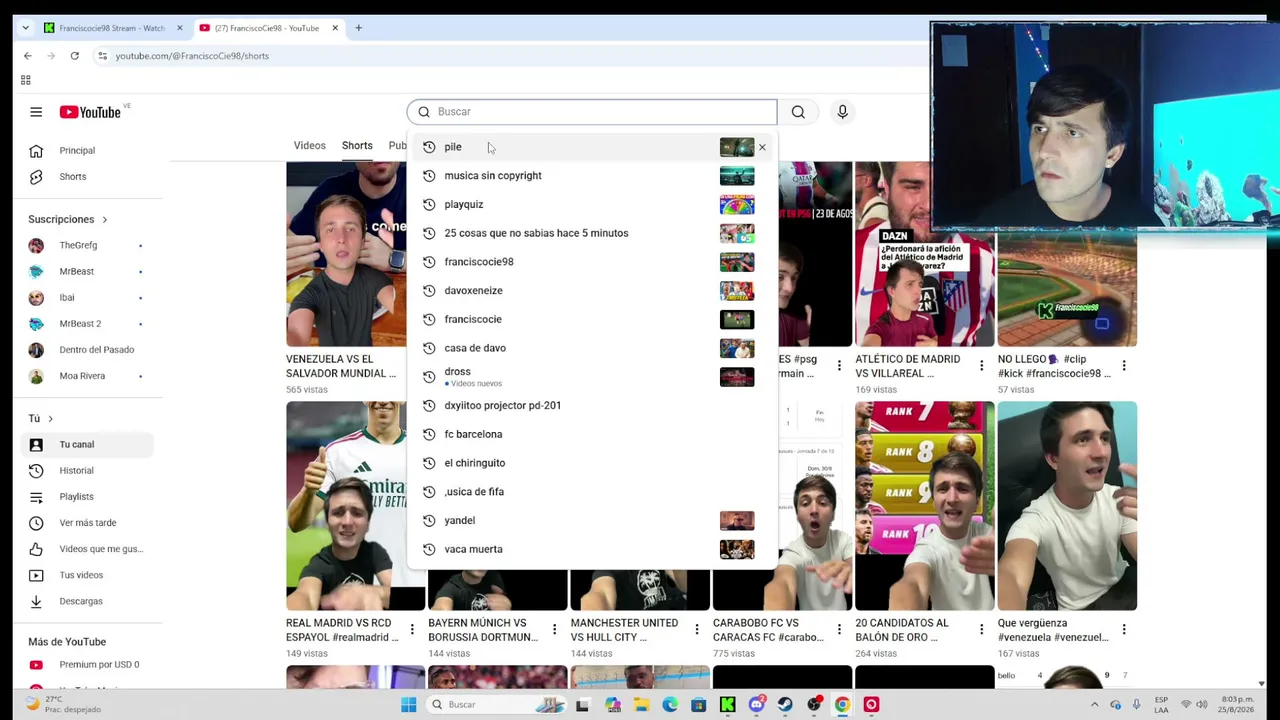Open OBS Studio from the taskbar
Viewport: 1280px width, 720px height.
coord(814,704)
